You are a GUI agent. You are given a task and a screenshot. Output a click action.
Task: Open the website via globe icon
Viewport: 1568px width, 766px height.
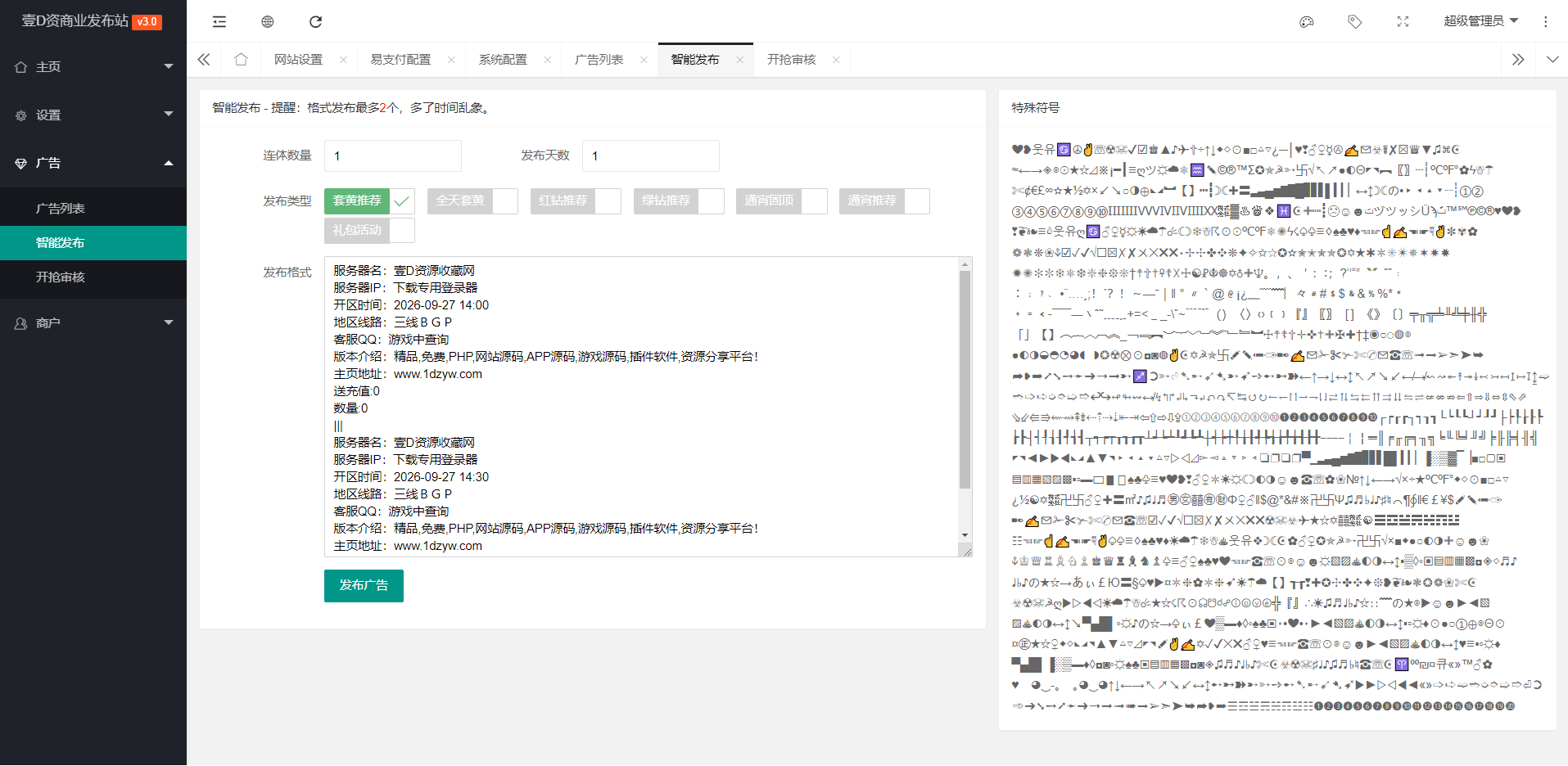(268, 22)
